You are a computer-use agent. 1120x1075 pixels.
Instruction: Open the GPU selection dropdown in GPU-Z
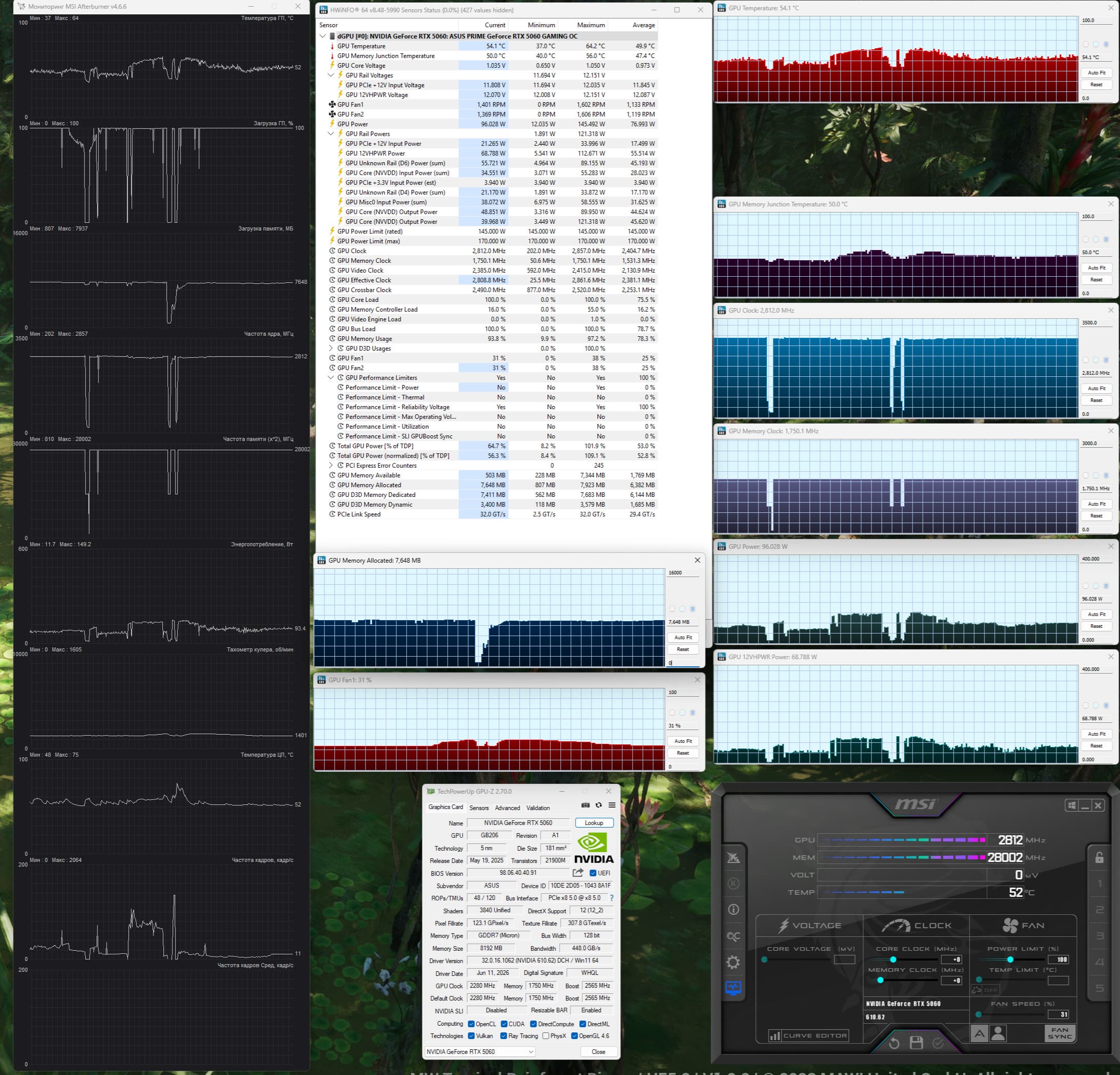tap(480, 1051)
